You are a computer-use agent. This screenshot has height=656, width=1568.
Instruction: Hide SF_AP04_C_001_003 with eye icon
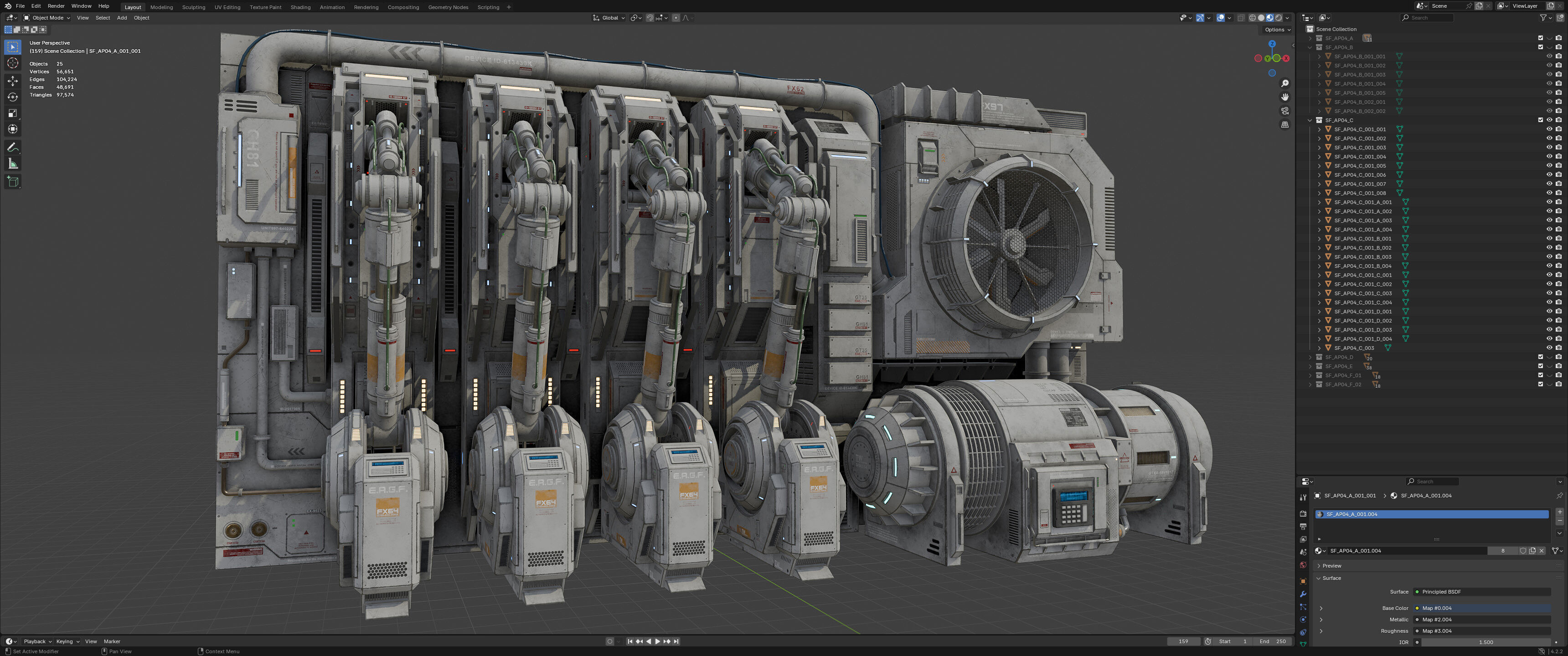pos(1549,147)
